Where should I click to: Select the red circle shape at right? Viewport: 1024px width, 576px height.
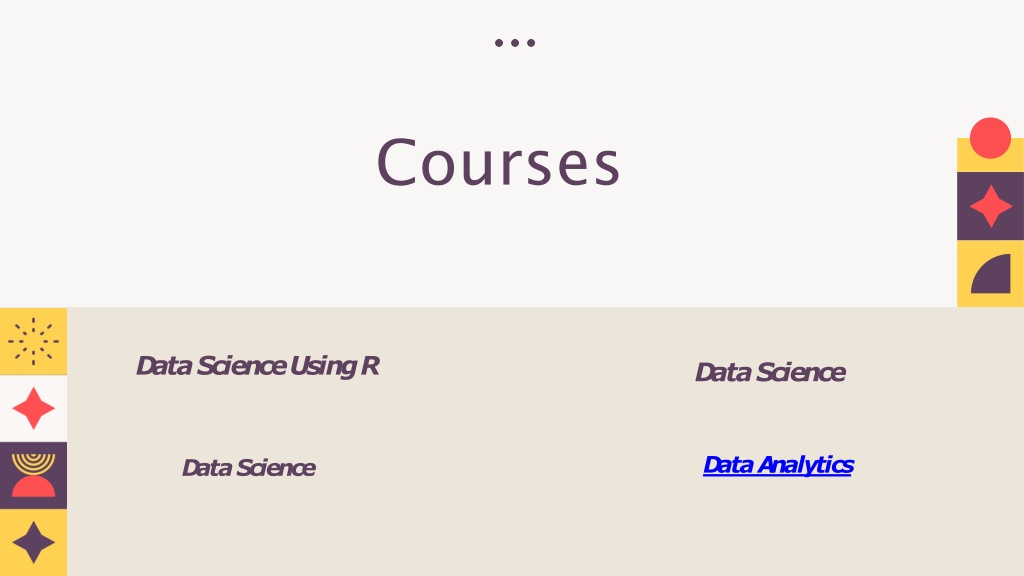[990, 138]
